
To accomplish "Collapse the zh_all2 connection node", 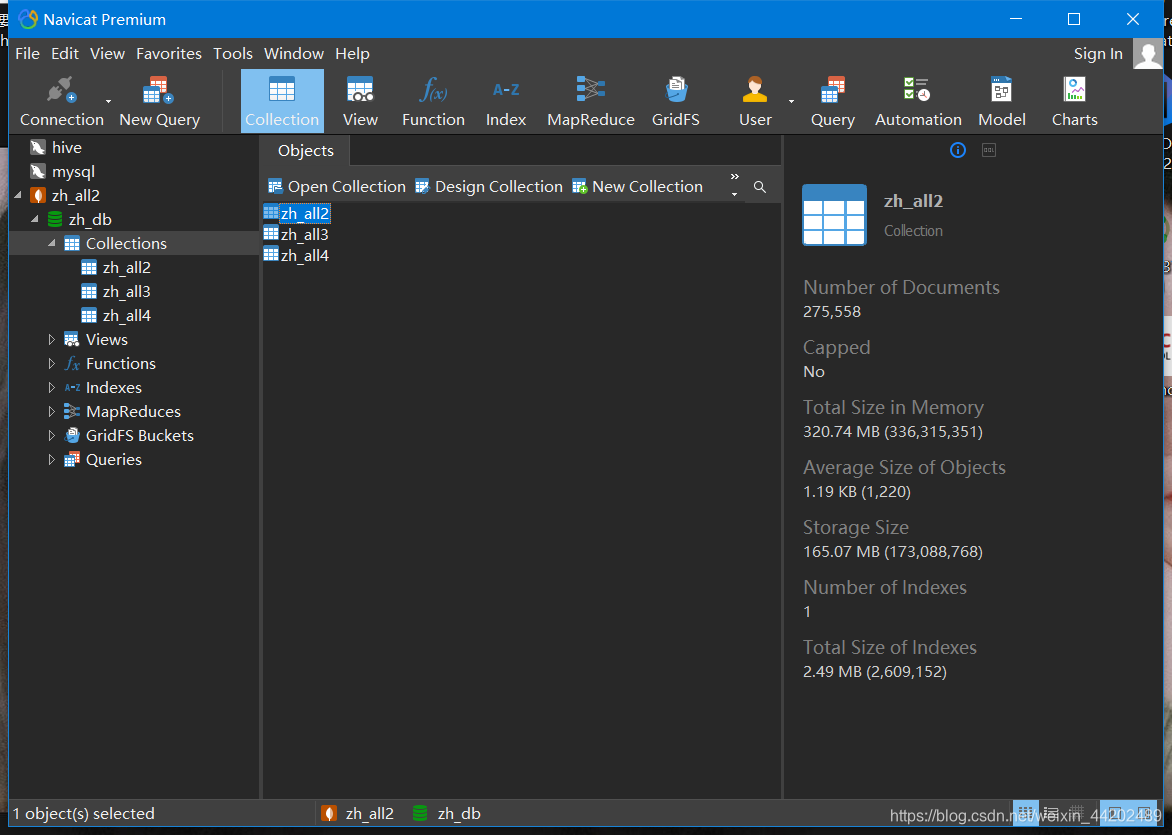I will pyautogui.click(x=18, y=195).
